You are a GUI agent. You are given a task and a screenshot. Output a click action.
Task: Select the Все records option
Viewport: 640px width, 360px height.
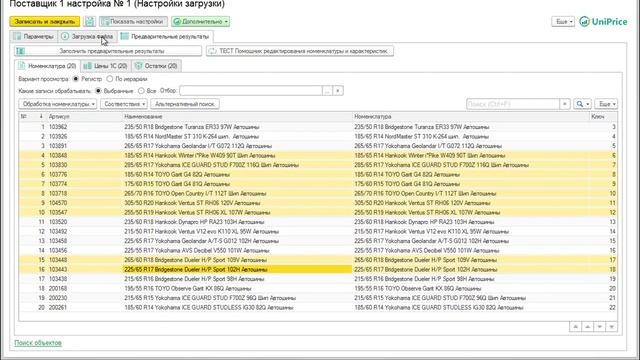[x=141, y=91]
